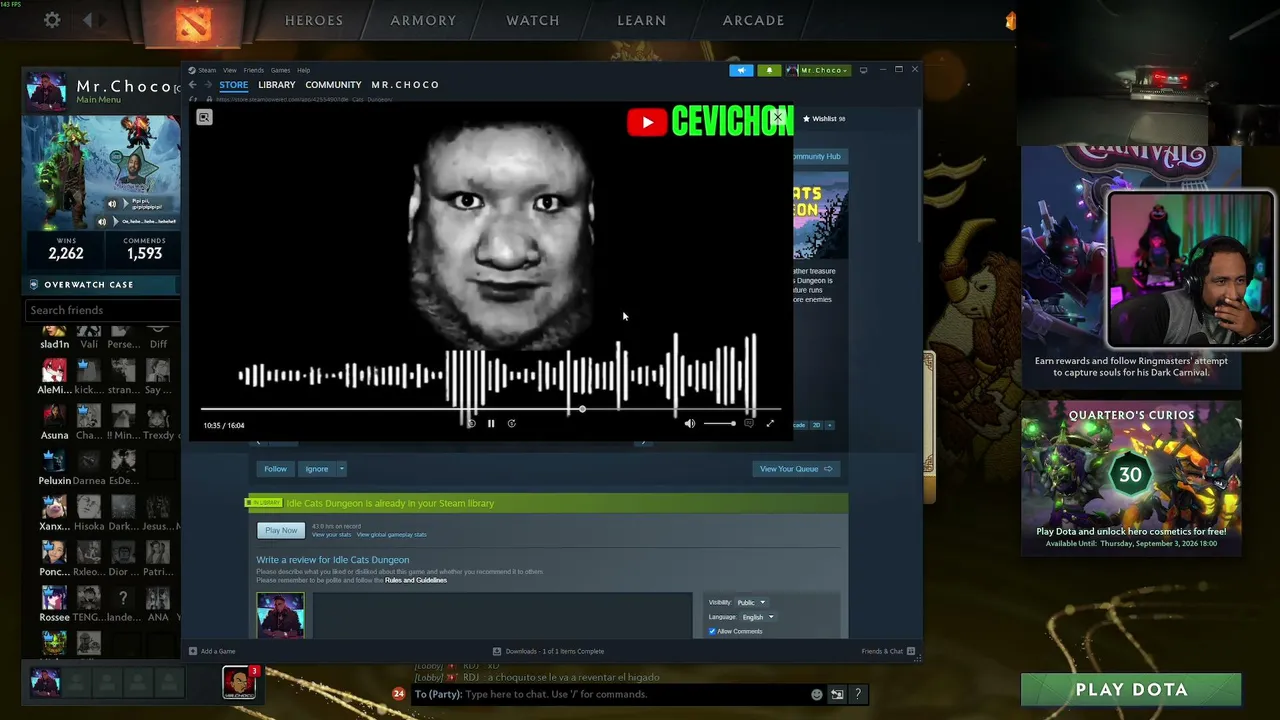Image resolution: width=1280 pixels, height=720 pixels.
Task: Close the video player overlay
Action: (x=778, y=117)
